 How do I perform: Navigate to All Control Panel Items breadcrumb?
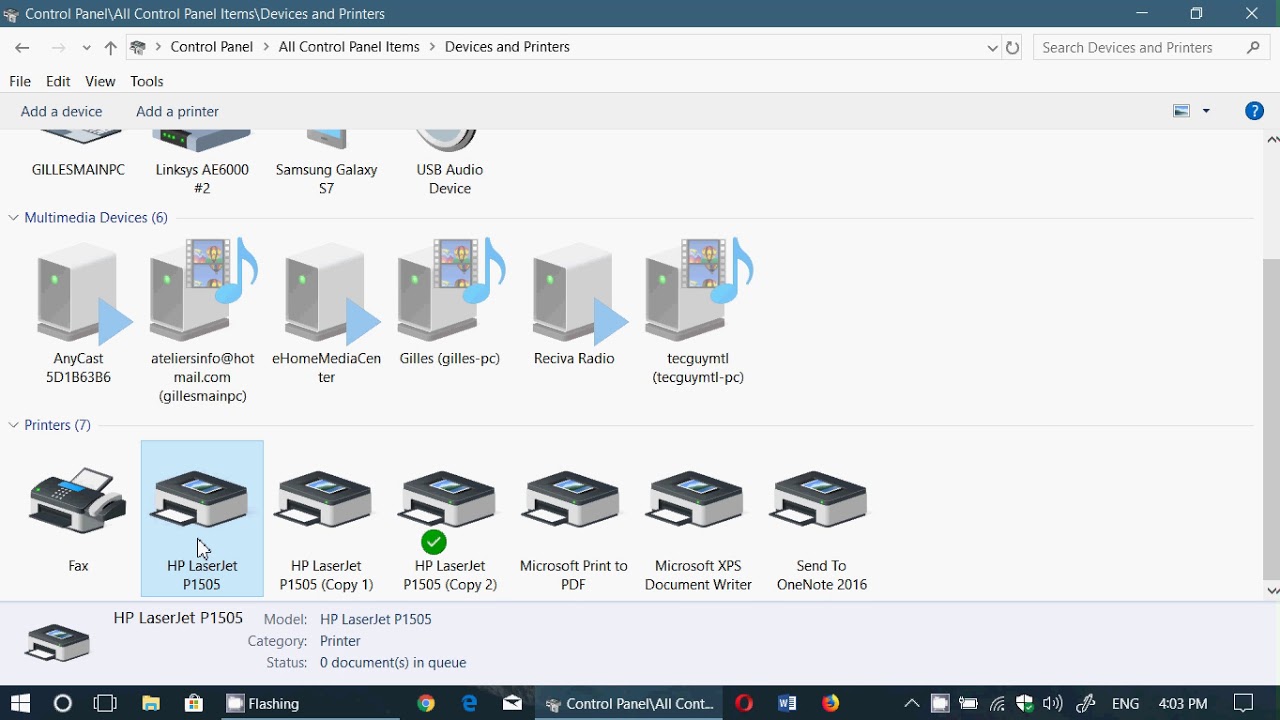tap(349, 47)
